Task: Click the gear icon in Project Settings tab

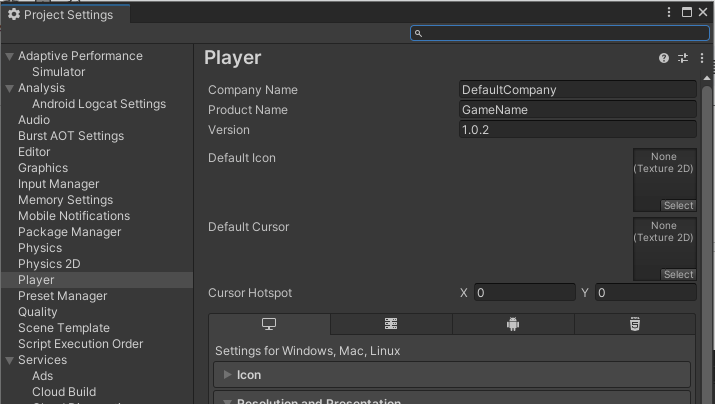Action: click(x=14, y=15)
